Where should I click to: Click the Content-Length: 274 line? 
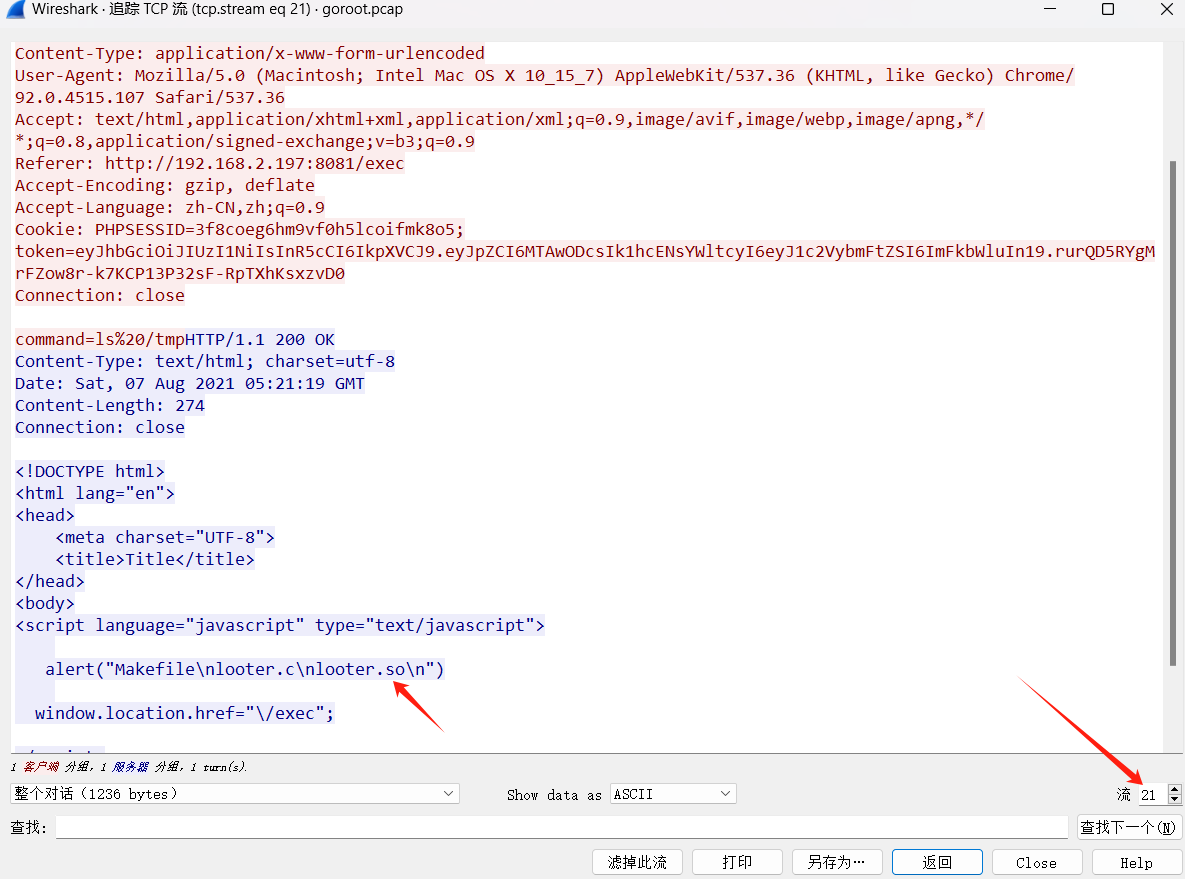tap(110, 405)
